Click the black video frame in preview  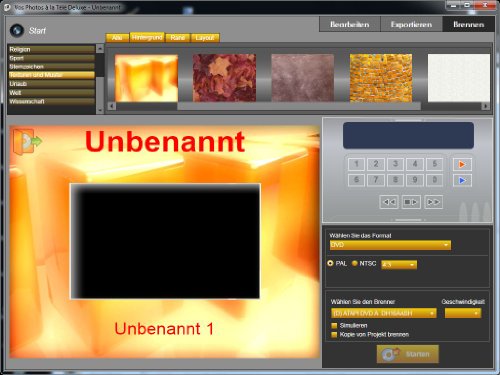coord(165,241)
